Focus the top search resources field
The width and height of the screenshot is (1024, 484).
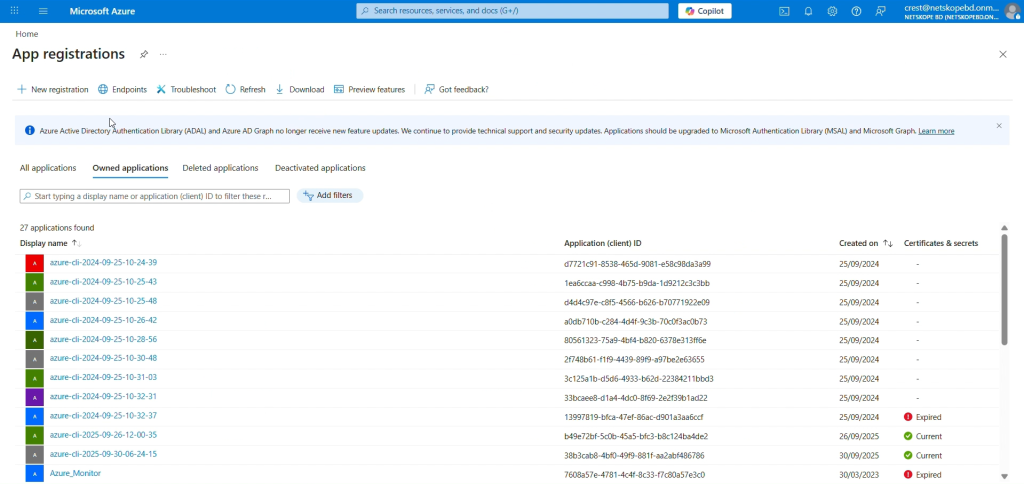pos(513,11)
